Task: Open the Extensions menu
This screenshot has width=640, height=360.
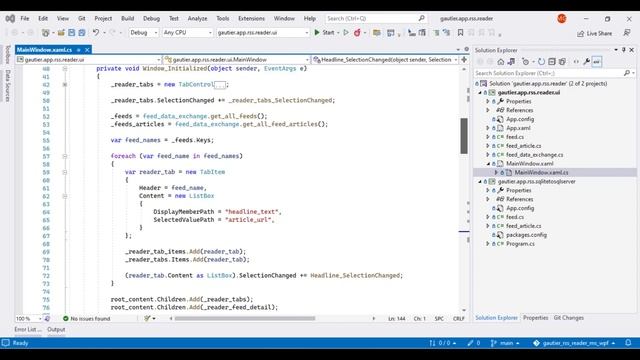Action: [x=251, y=18]
